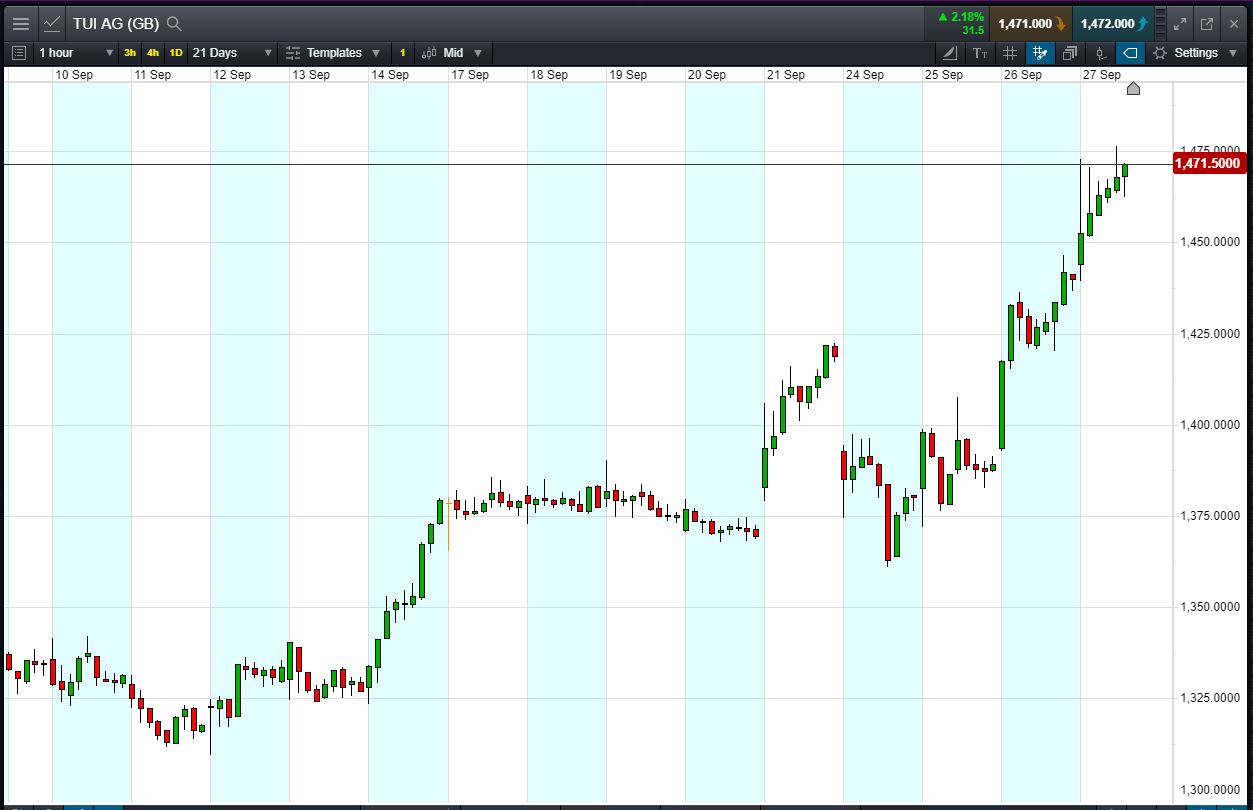Screen dimensions: 1253x810
Task: Toggle the chart grid lines
Action: pyautogui.click(x=1010, y=52)
